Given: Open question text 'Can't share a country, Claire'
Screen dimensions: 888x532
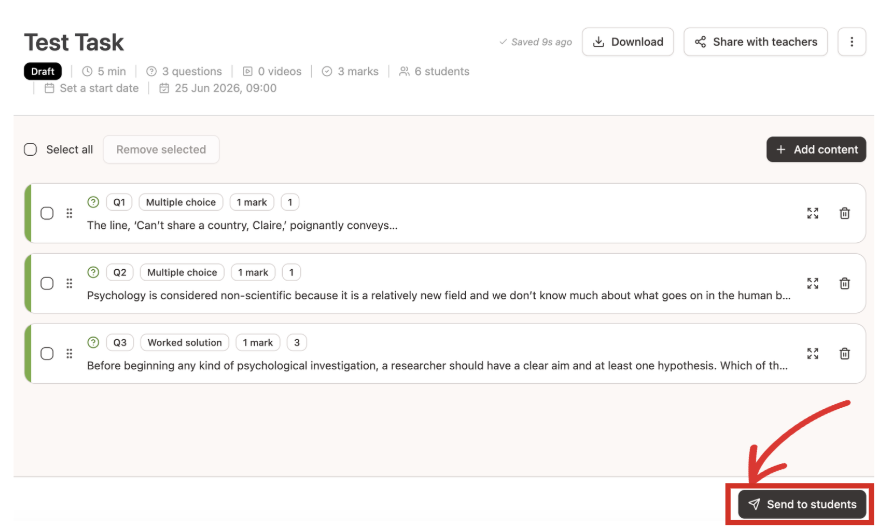Looking at the screenshot, I should click(242, 225).
